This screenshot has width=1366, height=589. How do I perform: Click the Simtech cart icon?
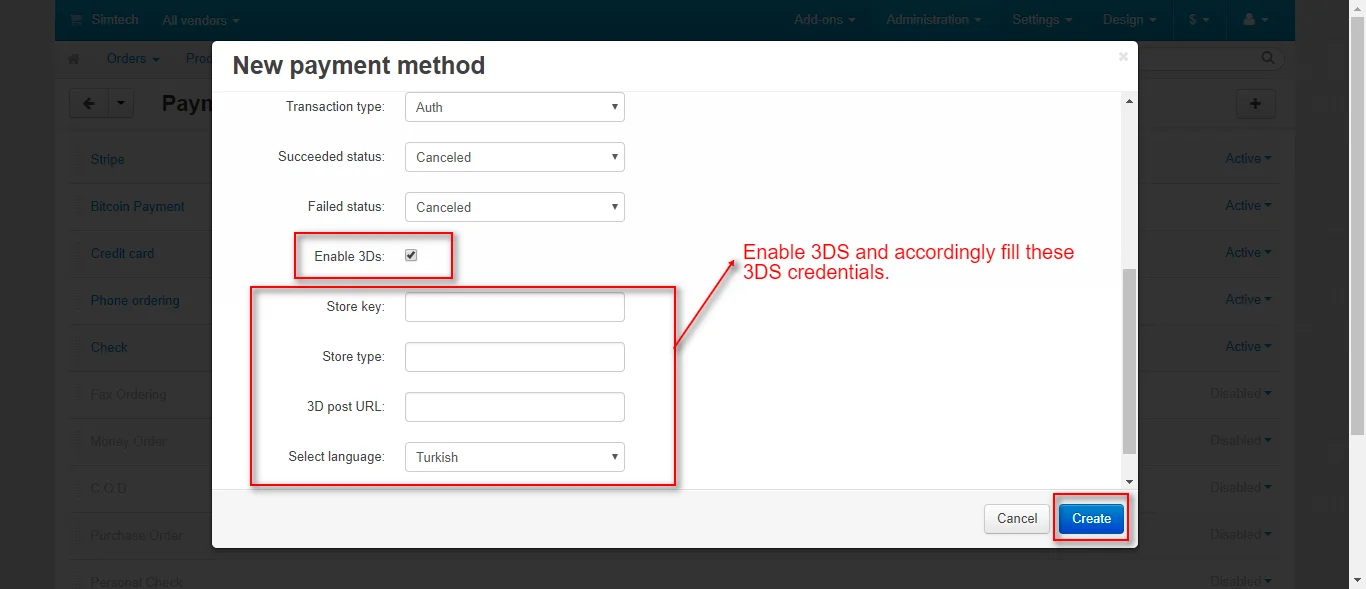(76, 20)
